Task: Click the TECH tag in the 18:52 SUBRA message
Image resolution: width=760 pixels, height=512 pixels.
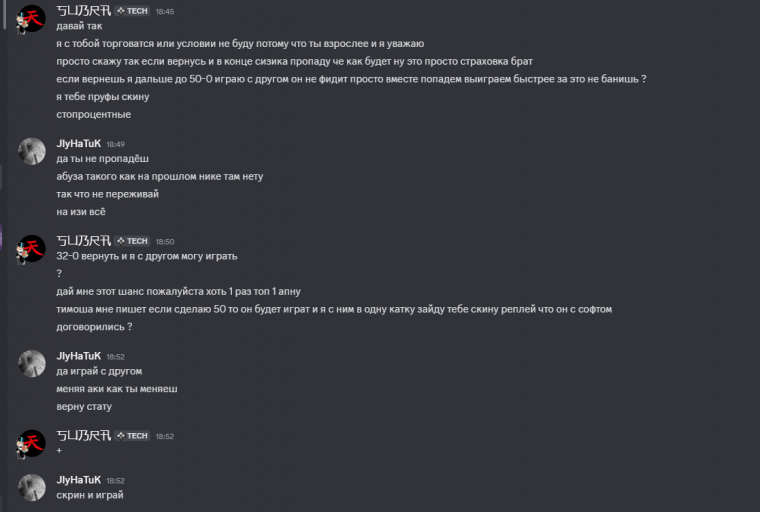Action: pos(132,436)
